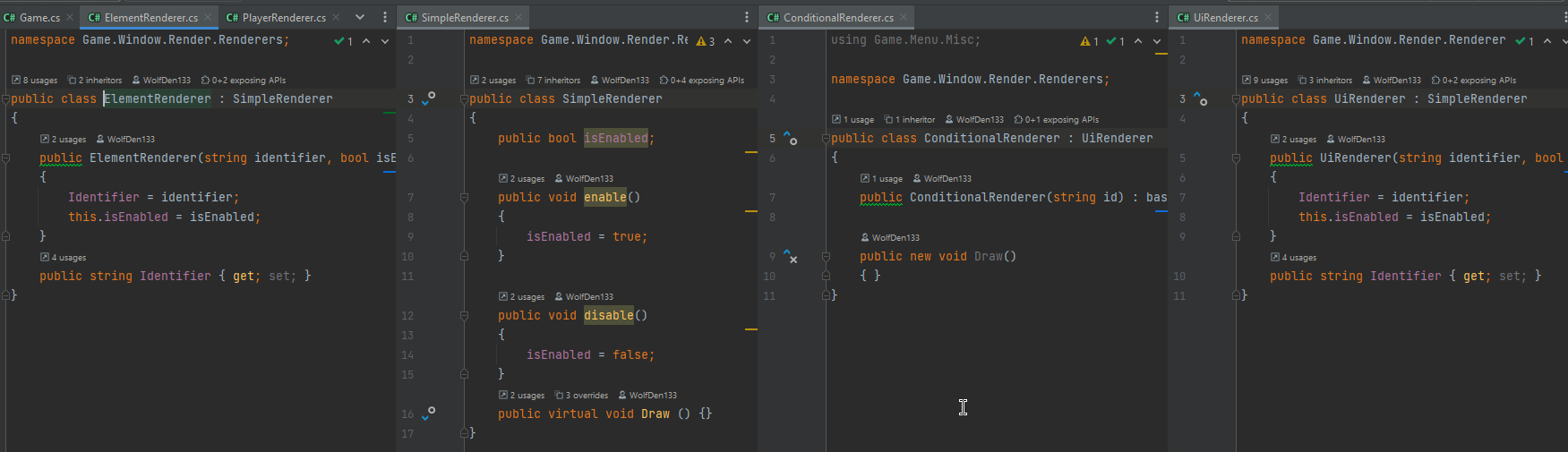Viewport: 1568px width, 452px height.
Task: Go to previous highlighted issue in UiRenderer.cs
Action: (1547, 41)
